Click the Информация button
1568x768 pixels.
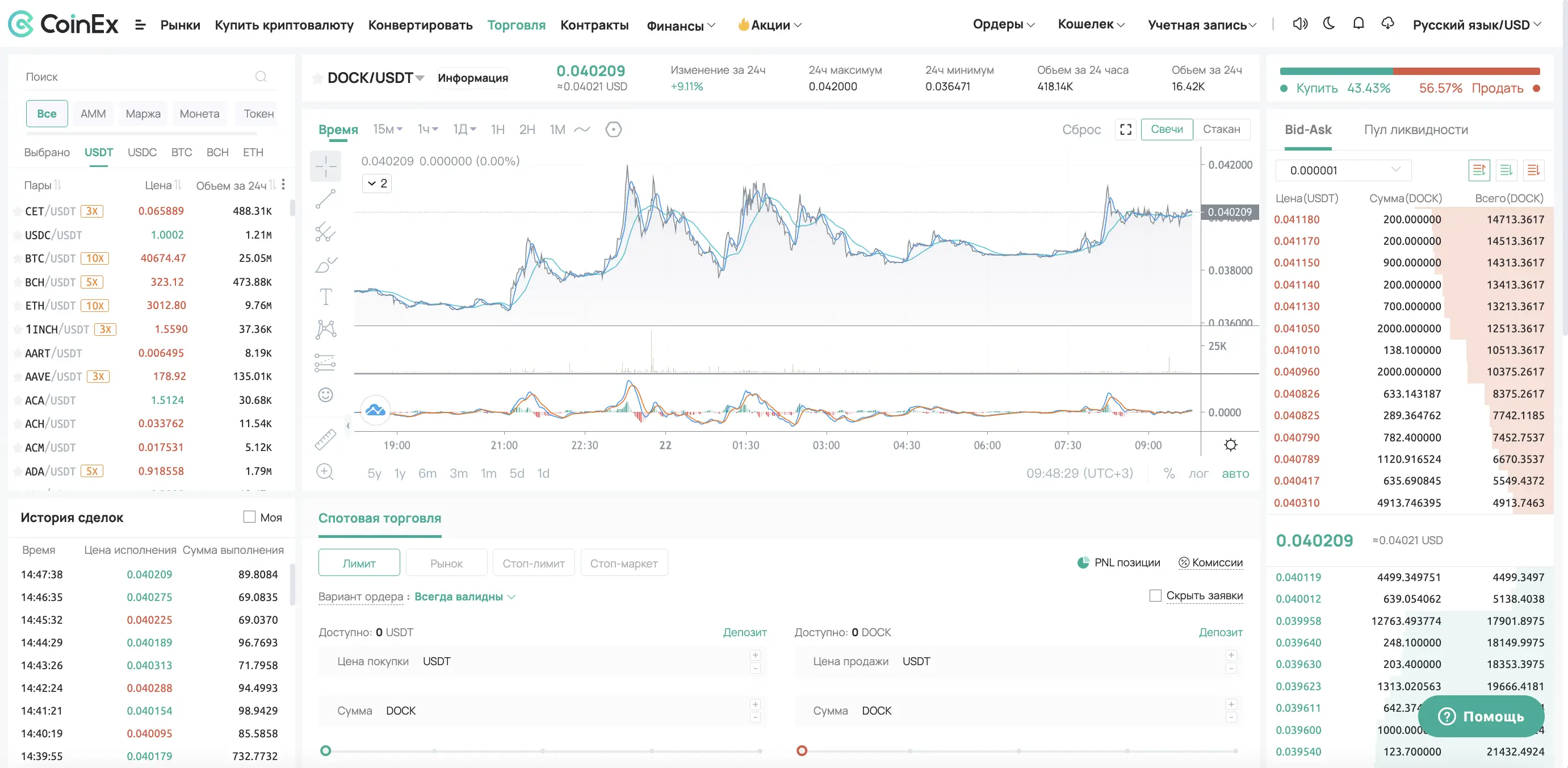[473, 78]
